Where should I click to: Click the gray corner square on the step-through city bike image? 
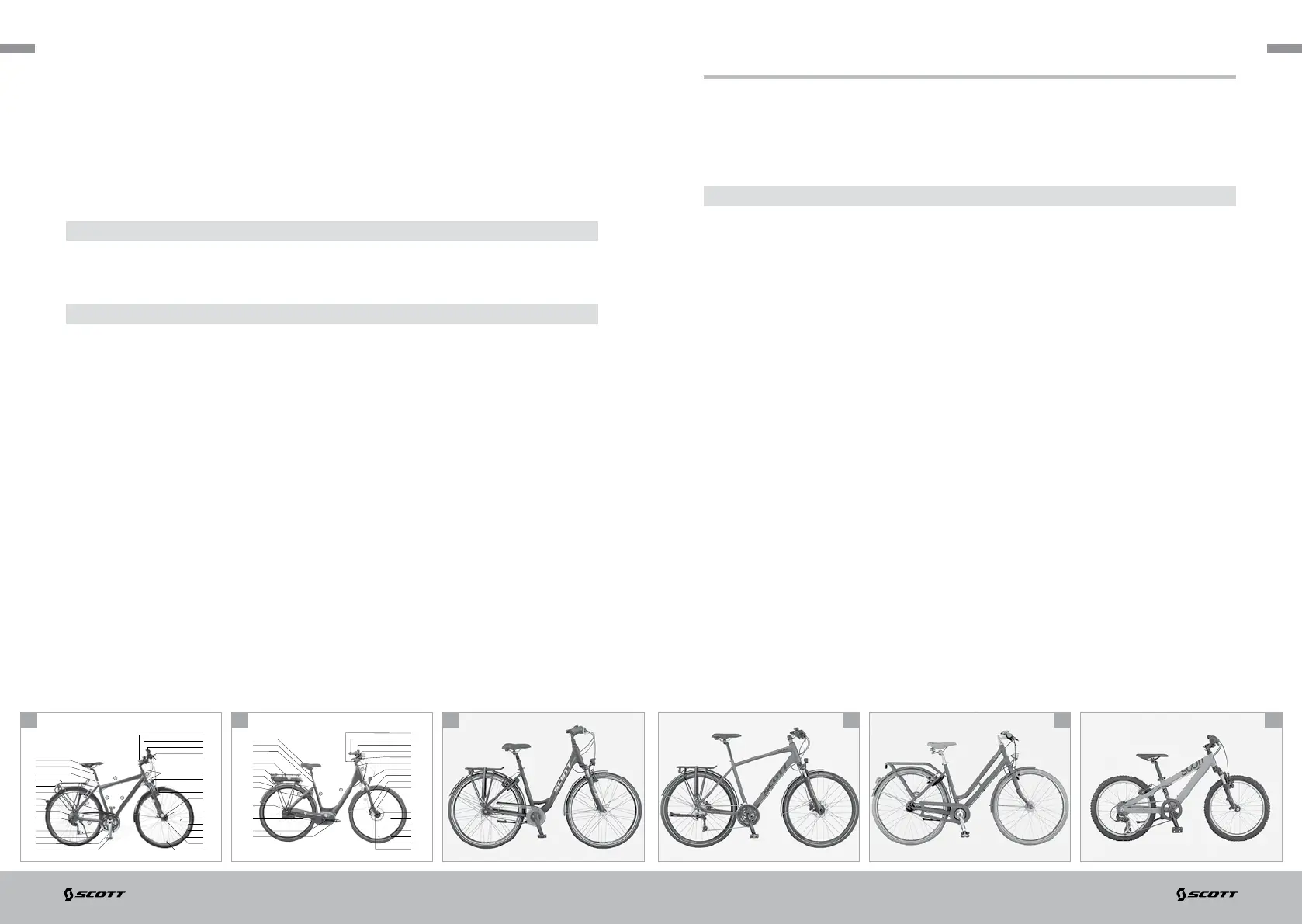451,721
